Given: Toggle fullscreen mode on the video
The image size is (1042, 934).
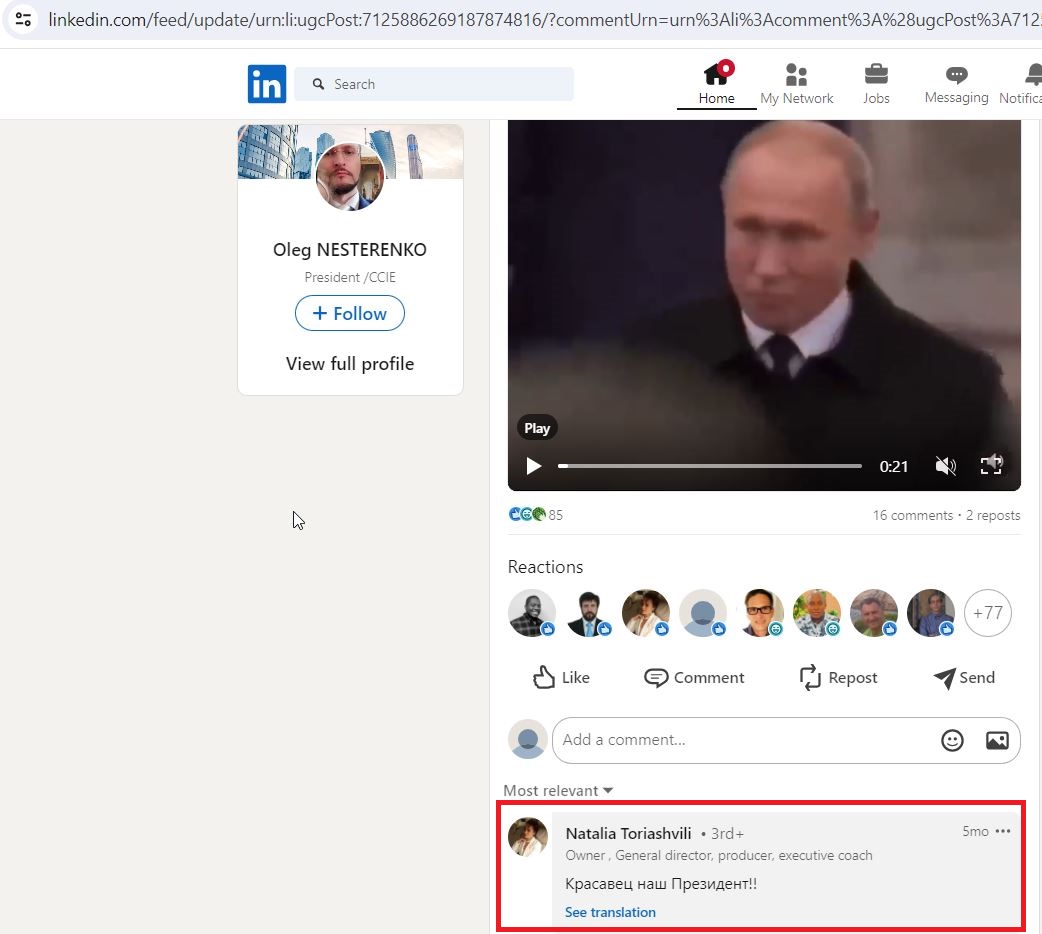Looking at the screenshot, I should point(991,465).
